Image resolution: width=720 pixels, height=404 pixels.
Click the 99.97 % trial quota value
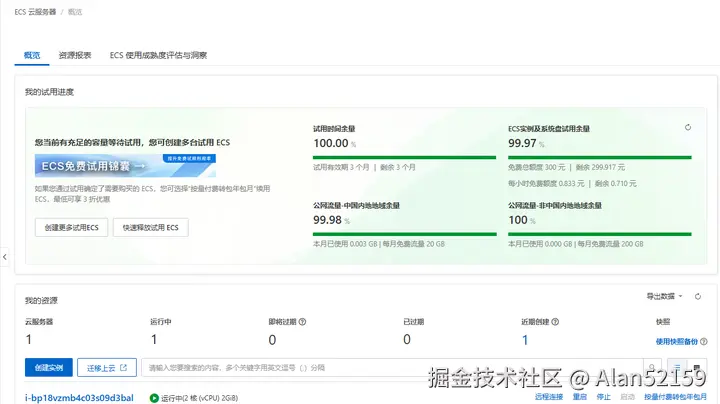coord(526,143)
